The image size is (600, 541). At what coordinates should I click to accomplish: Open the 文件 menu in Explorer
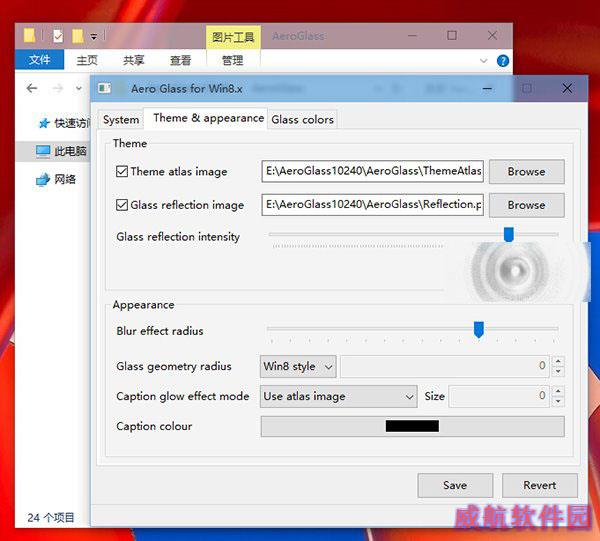(39, 60)
